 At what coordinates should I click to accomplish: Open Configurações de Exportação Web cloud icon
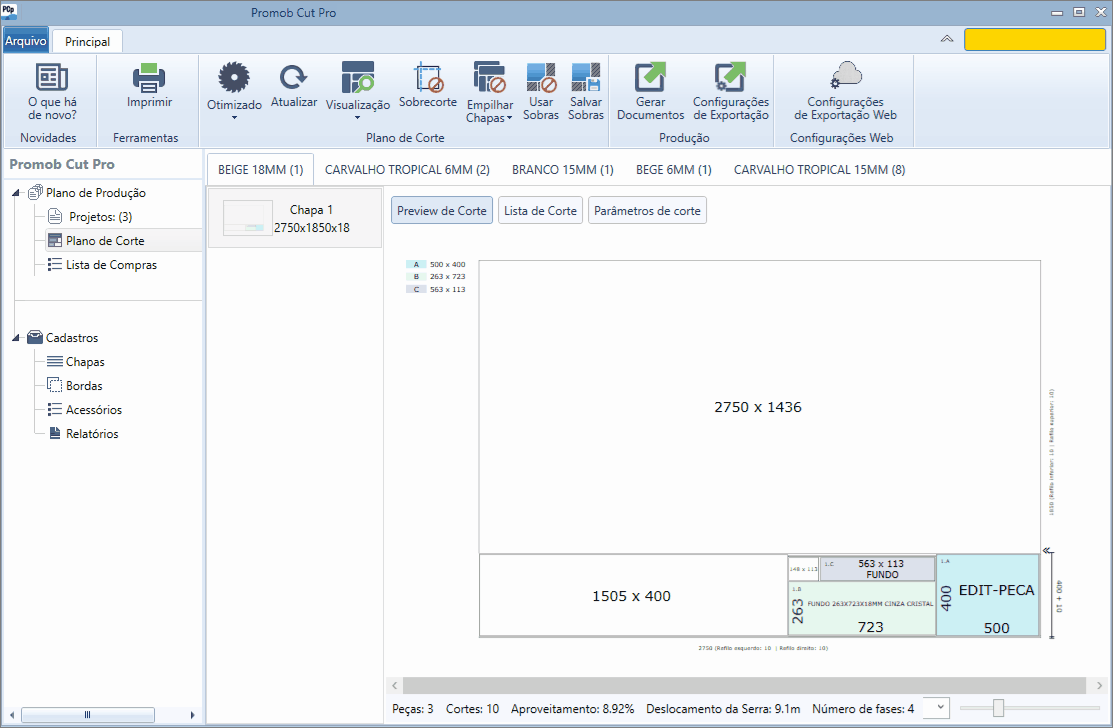pyautogui.click(x=845, y=75)
